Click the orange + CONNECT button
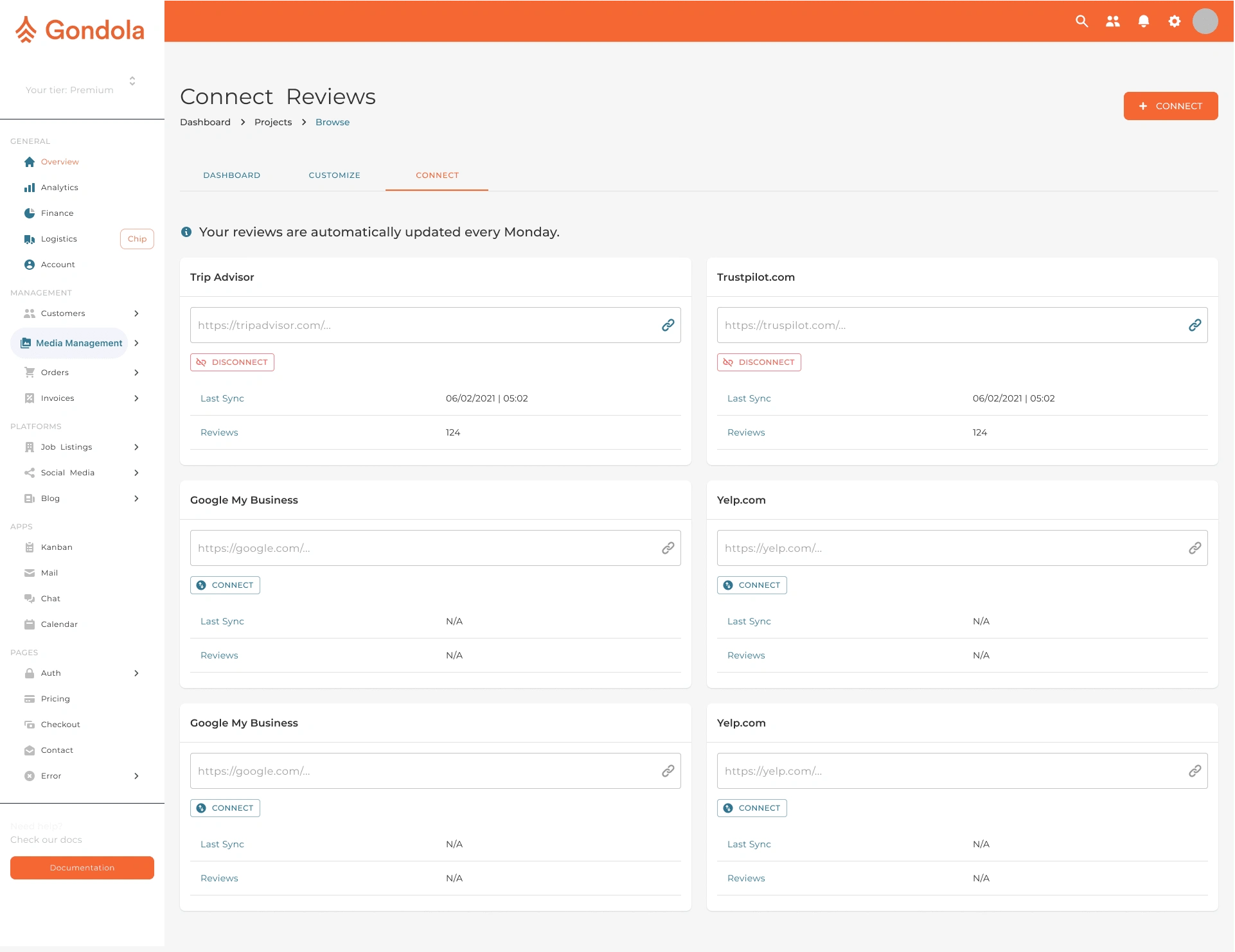The height and width of the screenshot is (952, 1235). pyautogui.click(x=1171, y=106)
